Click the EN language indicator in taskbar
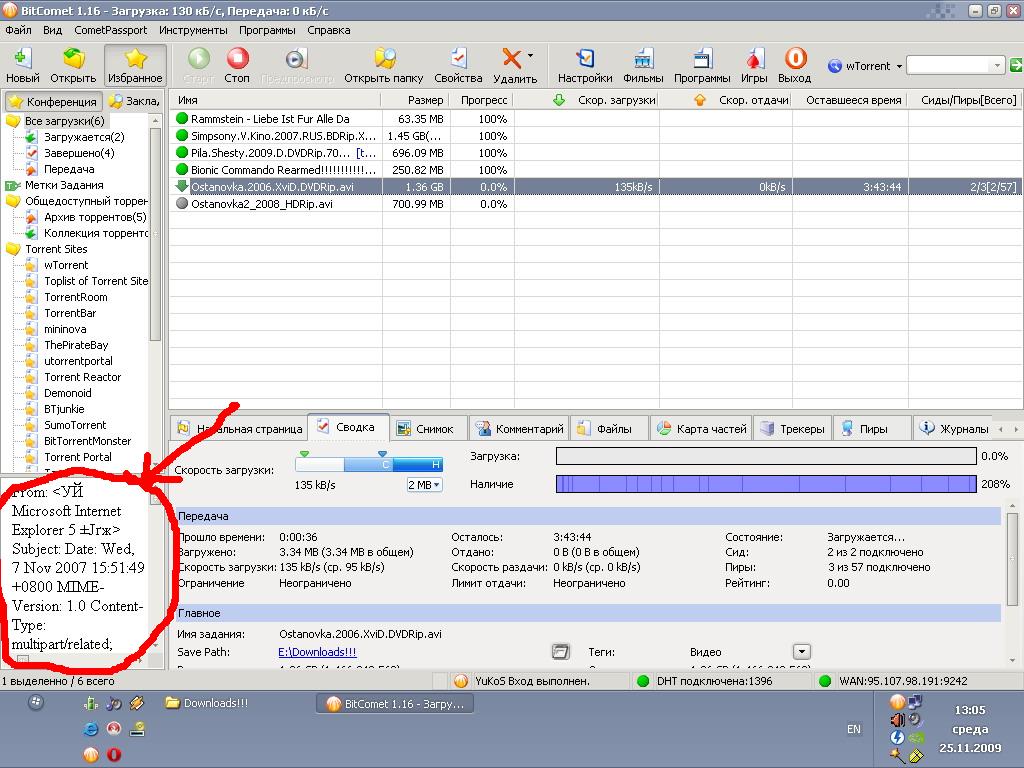Image resolution: width=1024 pixels, height=768 pixels. 854,729
